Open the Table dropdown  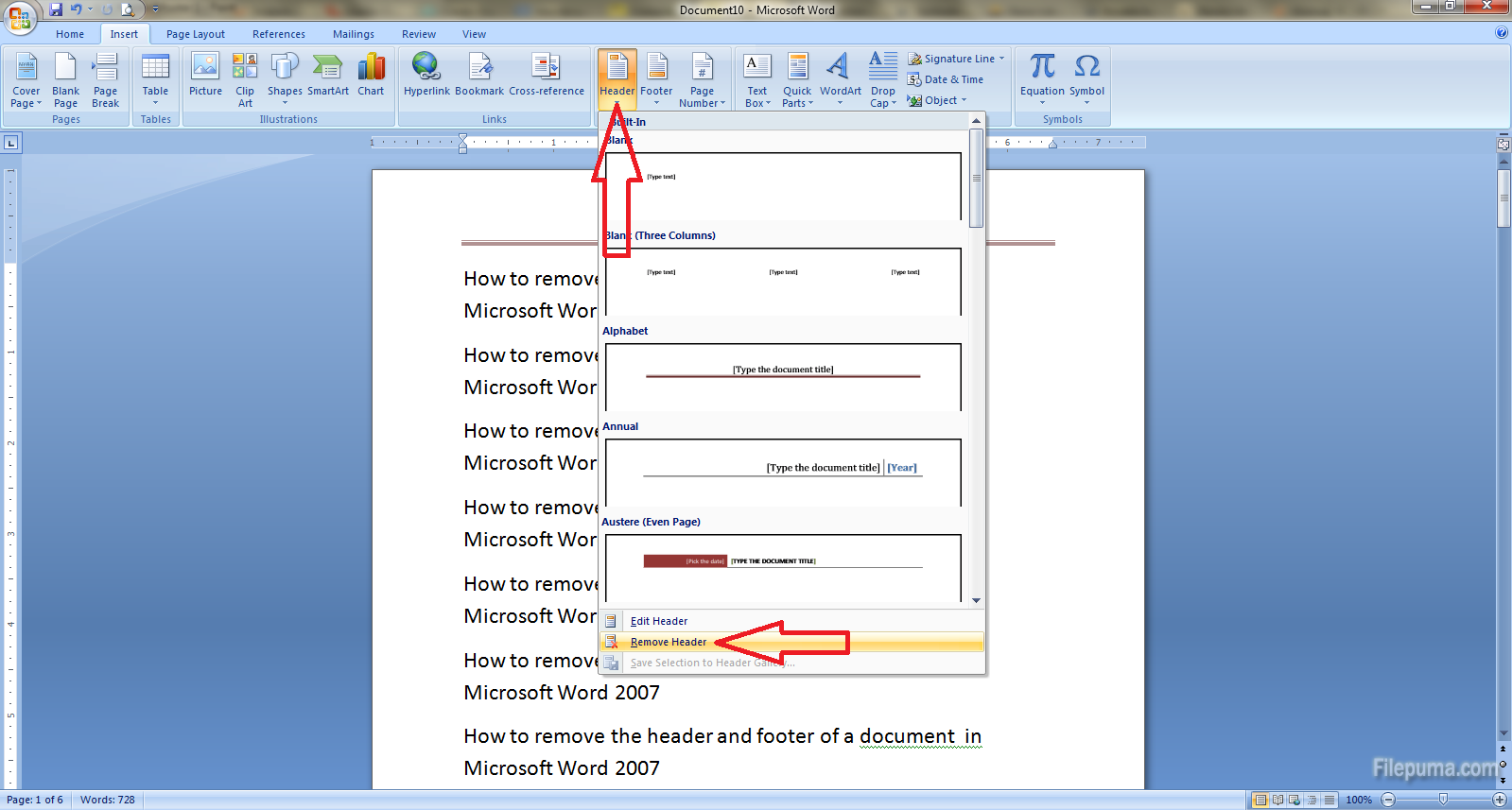tap(155, 80)
